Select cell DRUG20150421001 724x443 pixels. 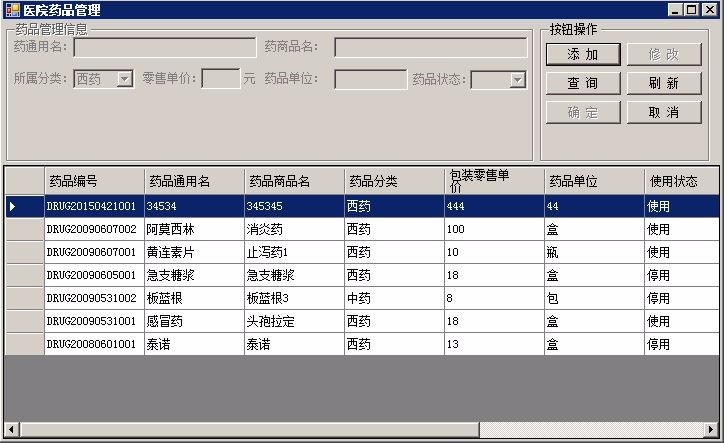pyautogui.click(x=95, y=206)
